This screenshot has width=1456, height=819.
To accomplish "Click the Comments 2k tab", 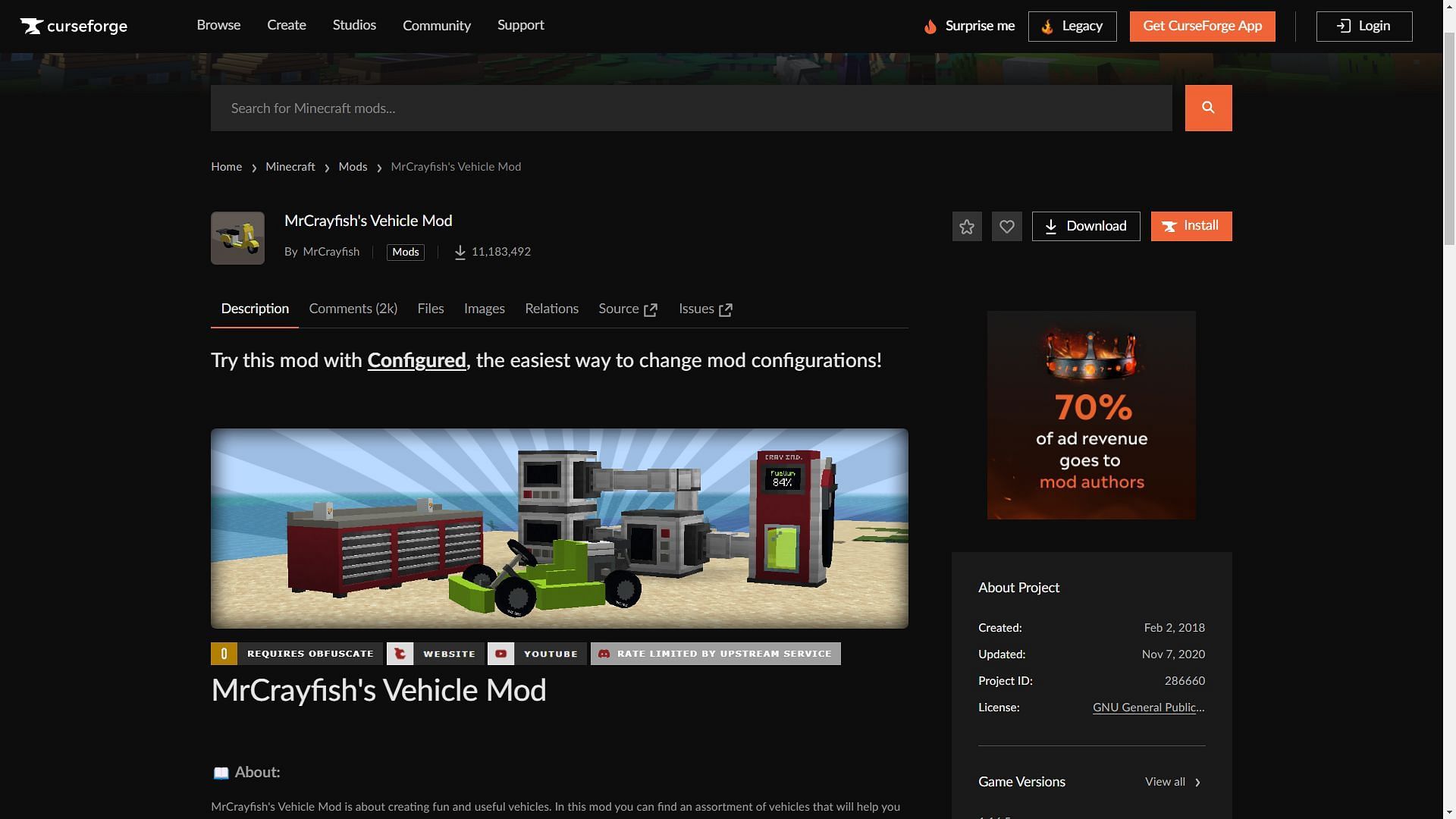I will pos(353,309).
